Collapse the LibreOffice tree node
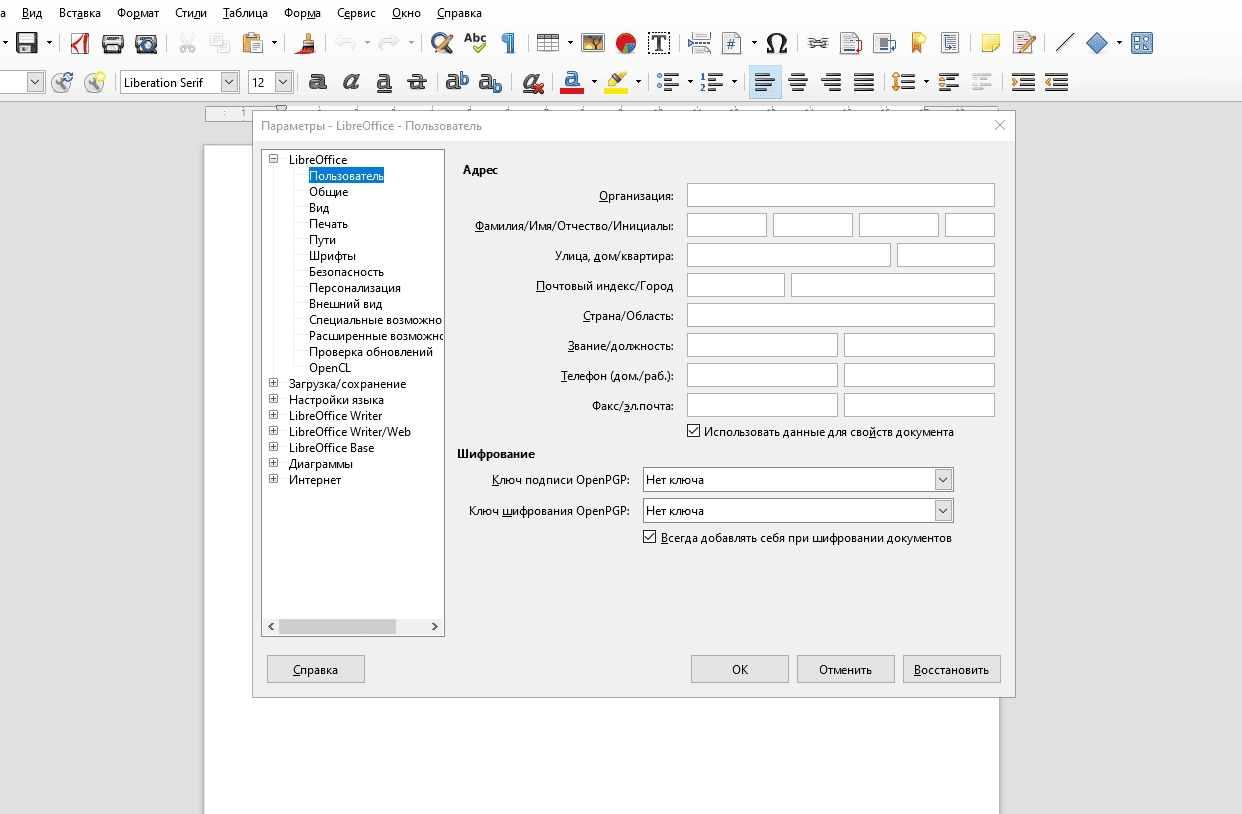1242x814 pixels. (274, 159)
